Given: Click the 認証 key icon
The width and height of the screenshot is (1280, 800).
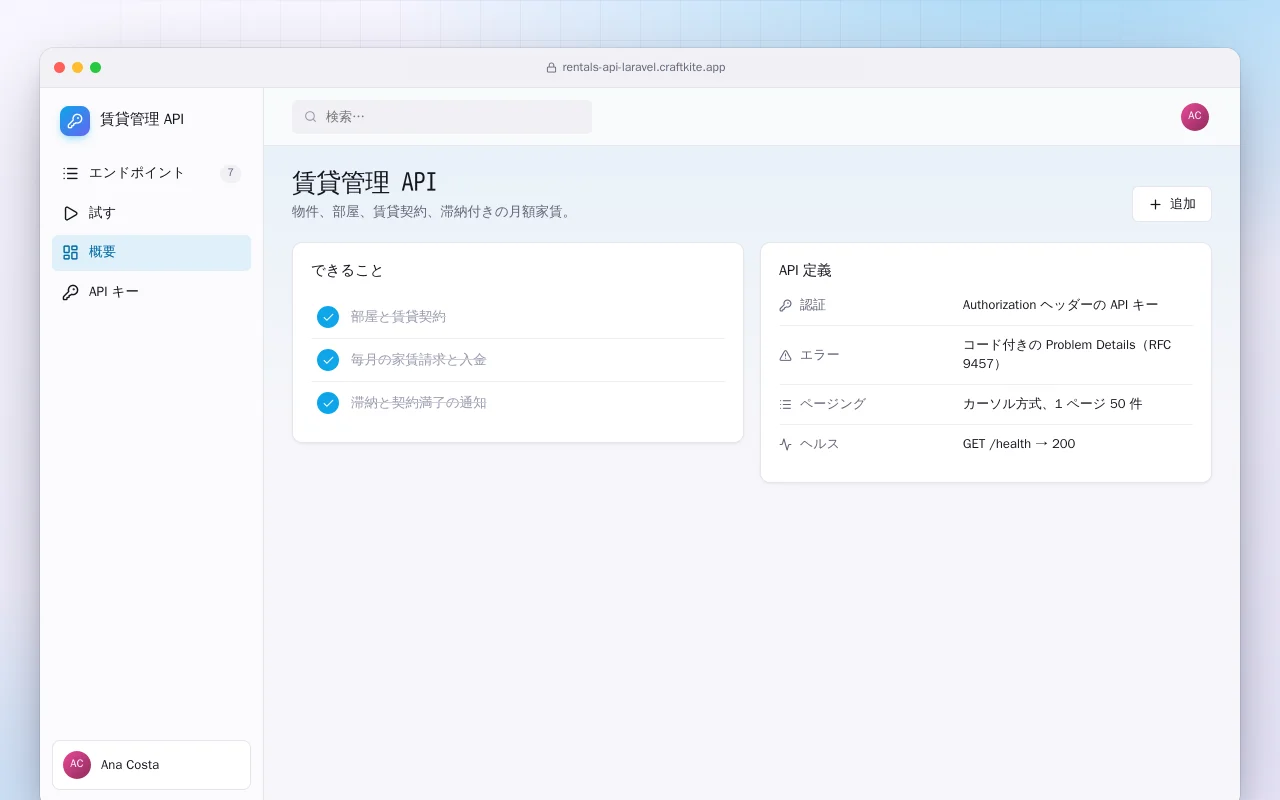Looking at the screenshot, I should 785,305.
